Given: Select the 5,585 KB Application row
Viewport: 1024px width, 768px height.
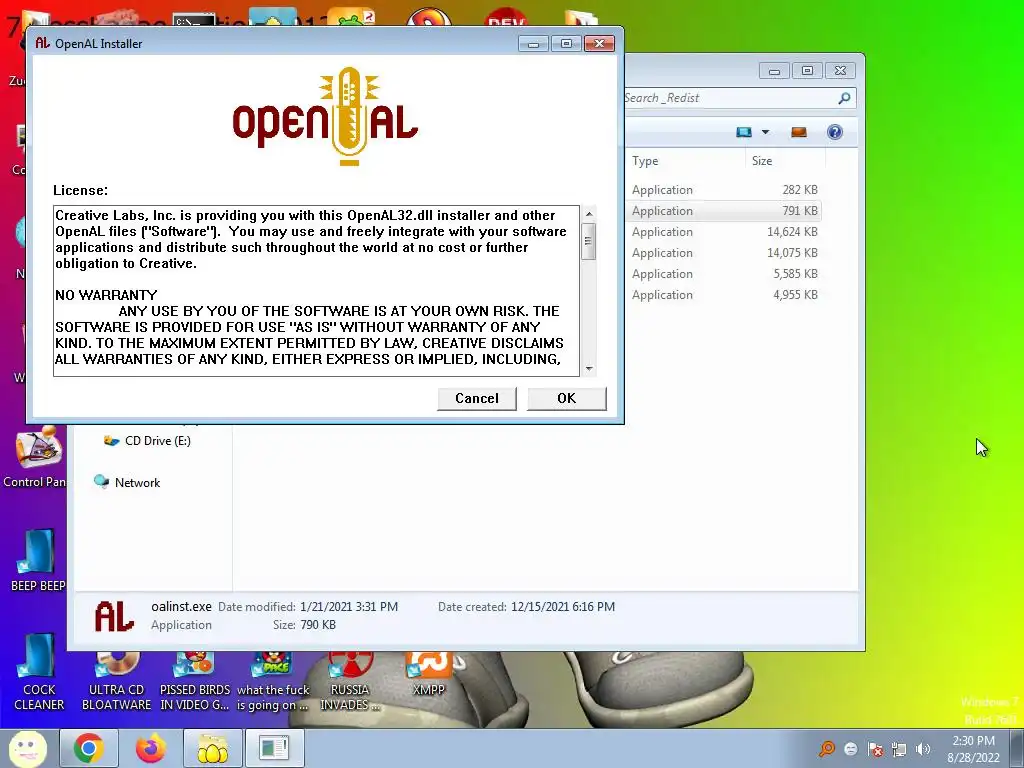Looking at the screenshot, I should pyautogui.click(x=723, y=273).
